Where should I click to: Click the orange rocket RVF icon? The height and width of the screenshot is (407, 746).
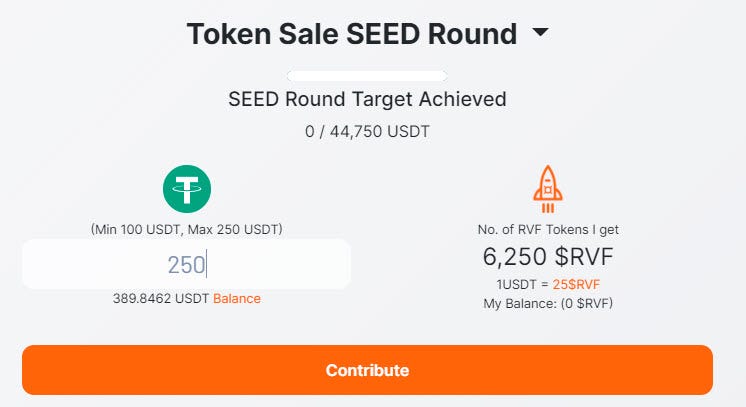(x=548, y=189)
